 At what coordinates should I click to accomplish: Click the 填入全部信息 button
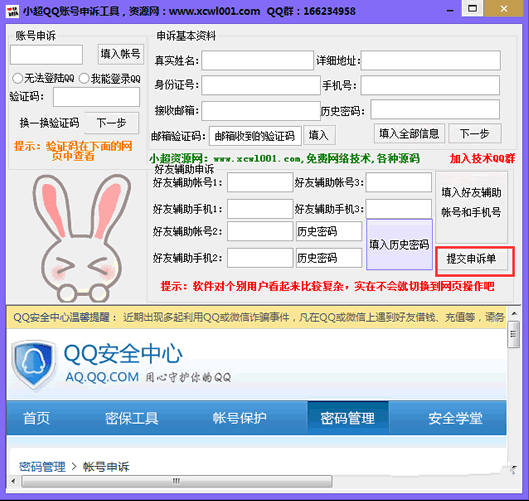(x=409, y=133)
